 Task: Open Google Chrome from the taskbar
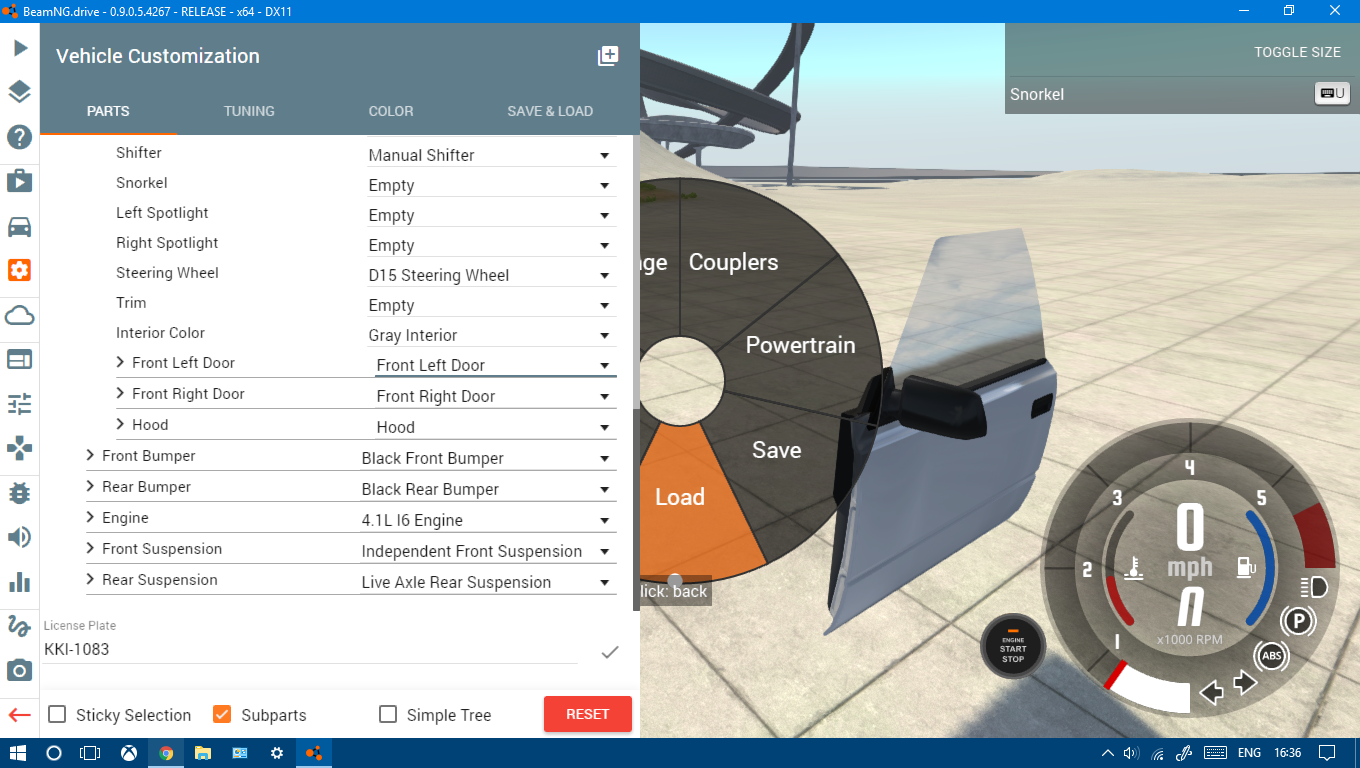pos(166,753)
